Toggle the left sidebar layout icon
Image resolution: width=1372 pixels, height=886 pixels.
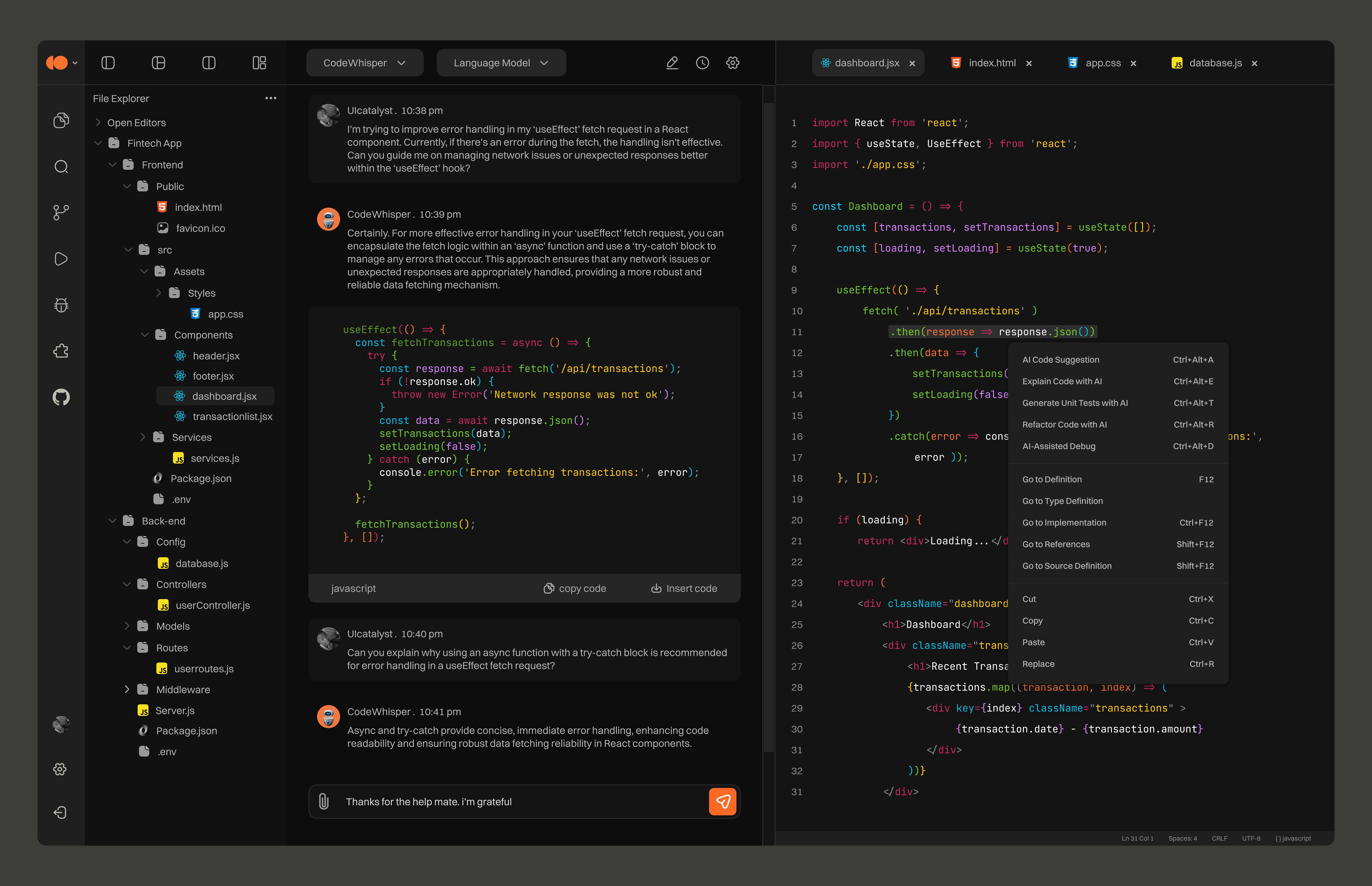click(x=108, y=63)
